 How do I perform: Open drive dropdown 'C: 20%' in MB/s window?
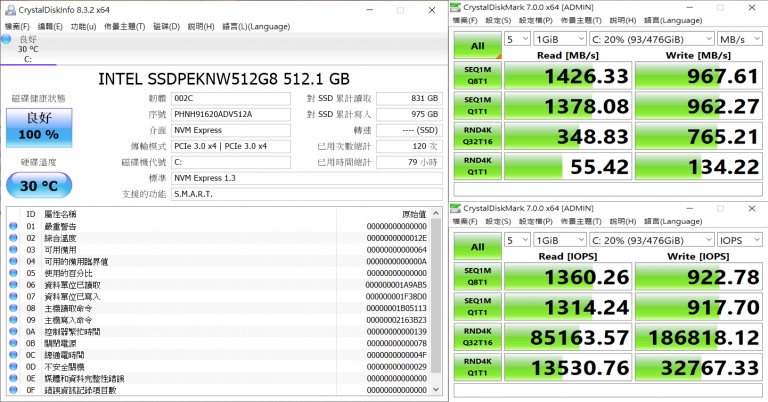[x=651, y=39]
